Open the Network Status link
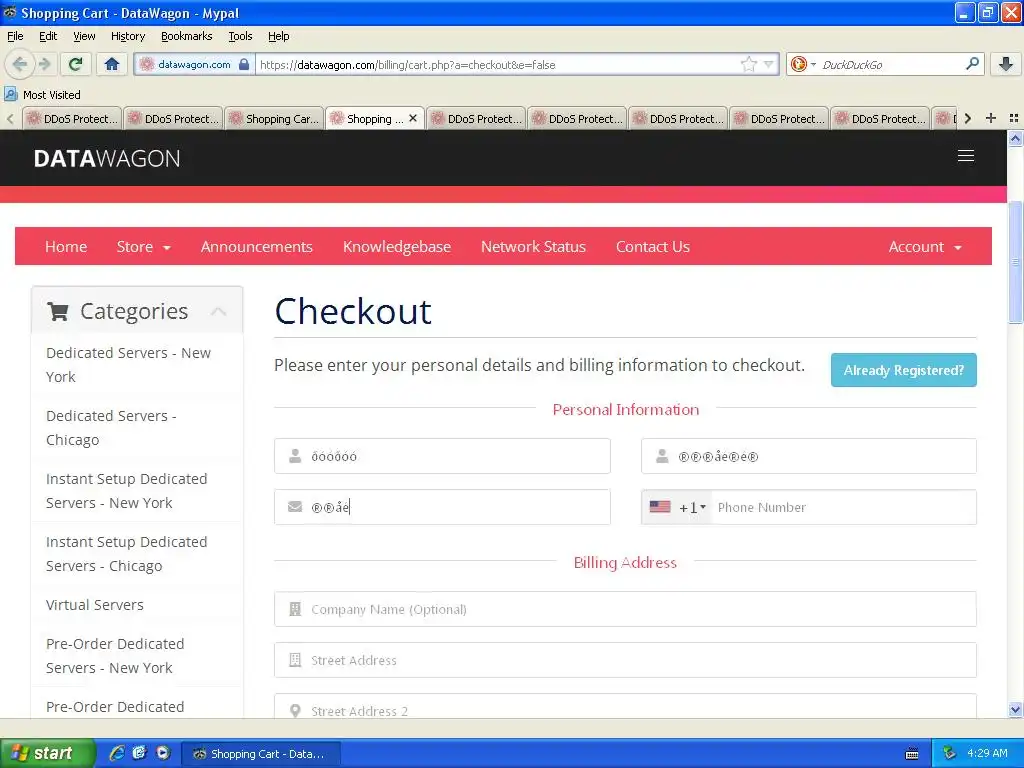The width and height of the screenshot is (1024, 768). click(534, 247)
